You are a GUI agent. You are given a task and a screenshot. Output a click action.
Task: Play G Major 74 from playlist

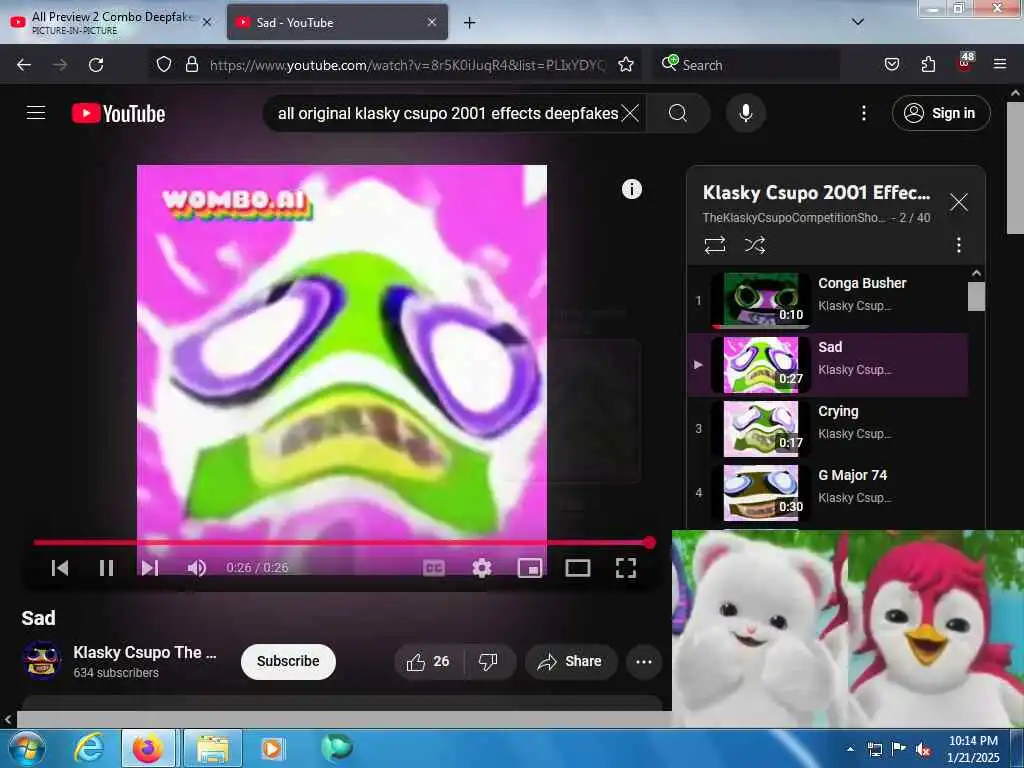827,492
